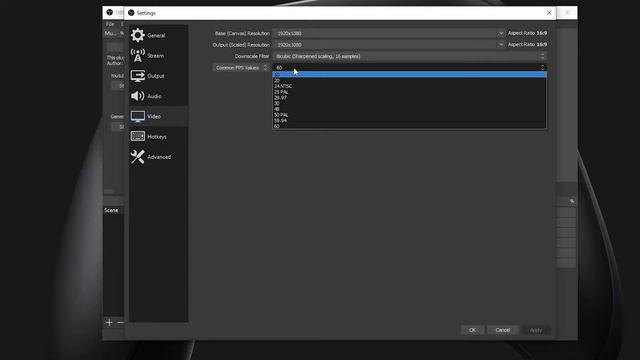Choose 60 at the bottom of FPS list
Screen dimensions: 640x360
pos(409,126)
